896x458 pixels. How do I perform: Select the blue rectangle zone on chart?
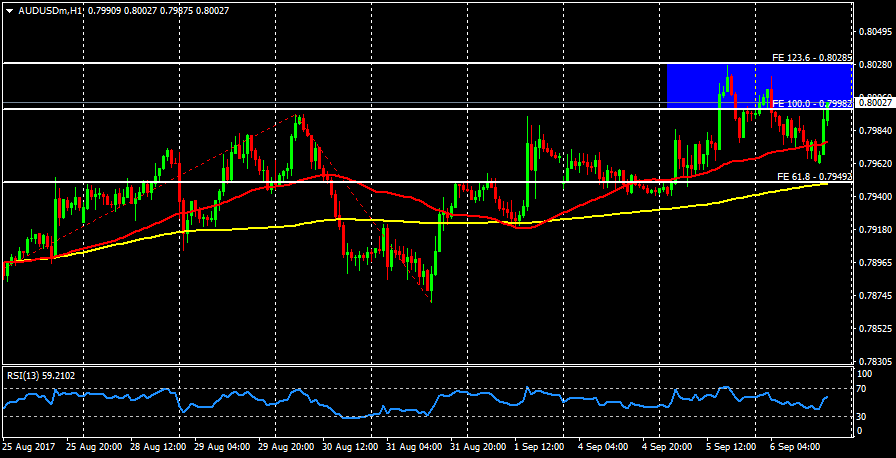(758, 85)
